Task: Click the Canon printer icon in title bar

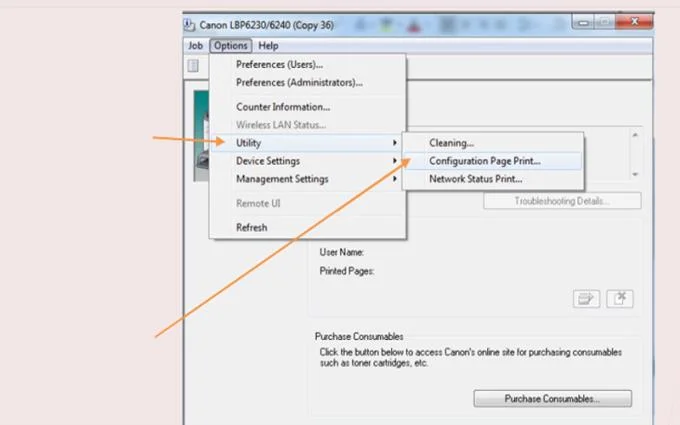Action: coord(190,25)
